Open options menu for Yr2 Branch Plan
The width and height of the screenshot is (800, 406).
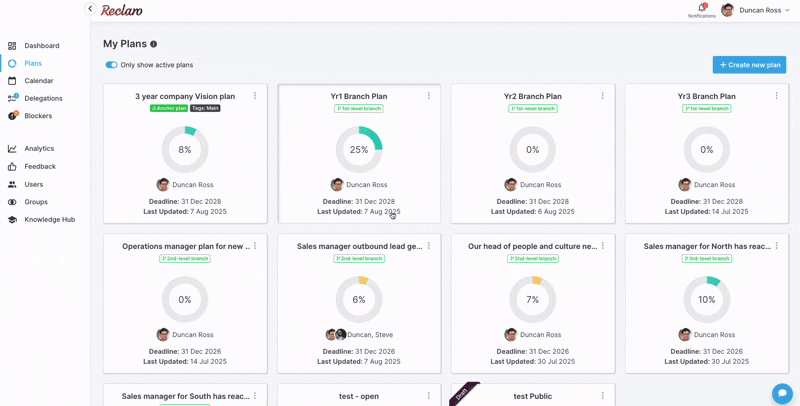pyautogui.click(x=603, y=96)
